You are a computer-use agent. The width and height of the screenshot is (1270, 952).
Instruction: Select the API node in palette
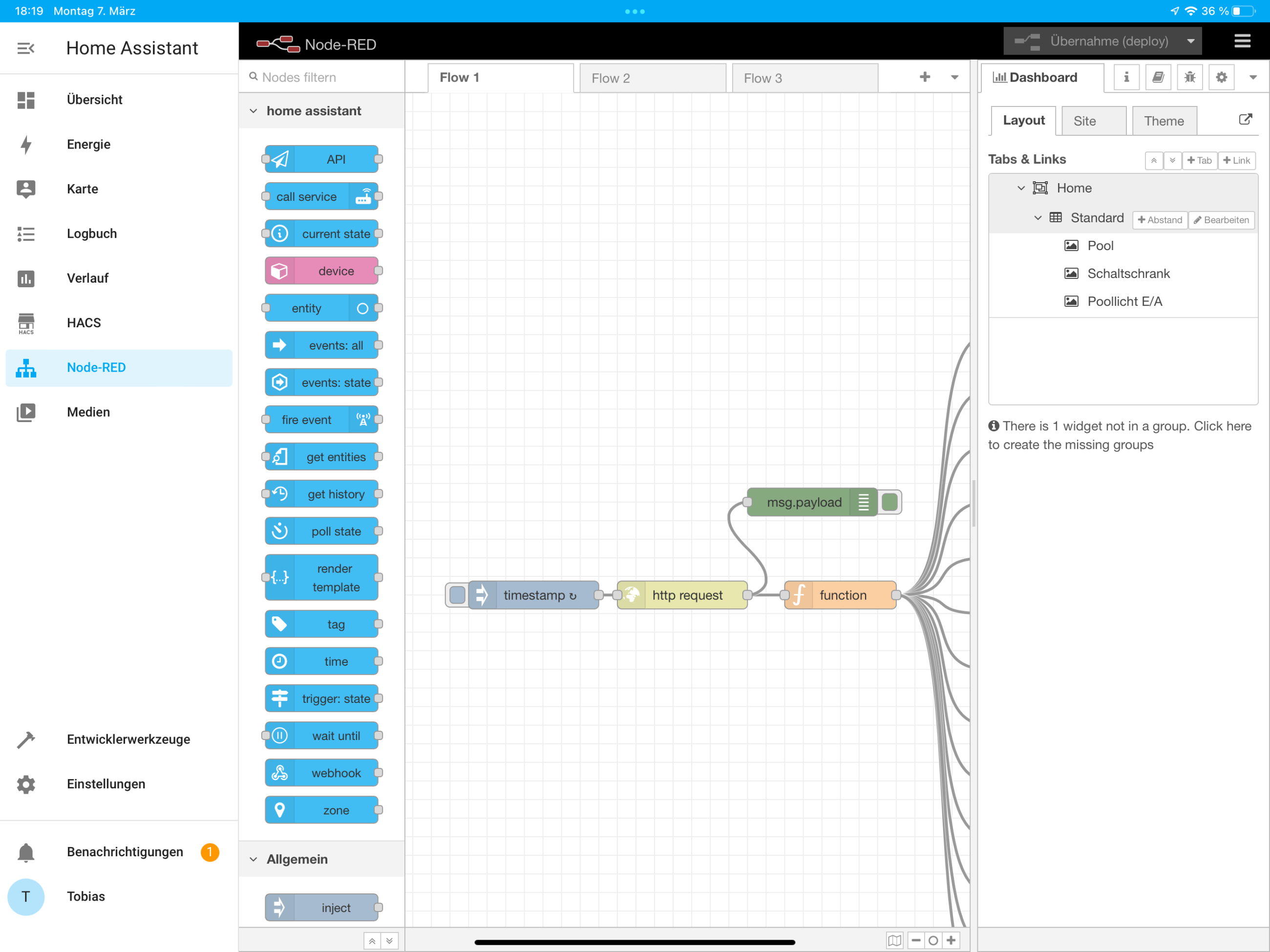[321, 159]
